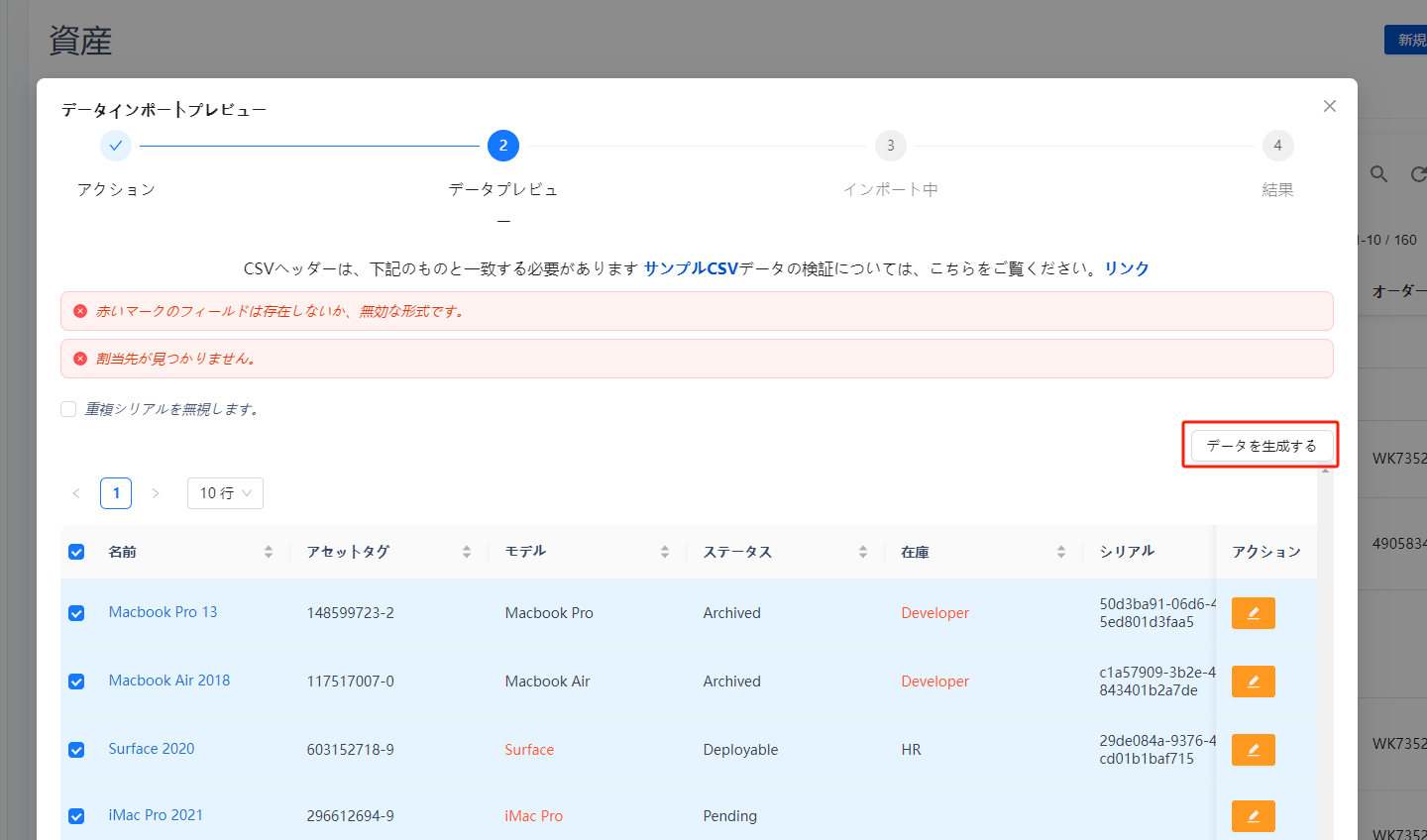
Task: Uncheck the Surface 2020 row selection
Action: [x=76, y=750]
